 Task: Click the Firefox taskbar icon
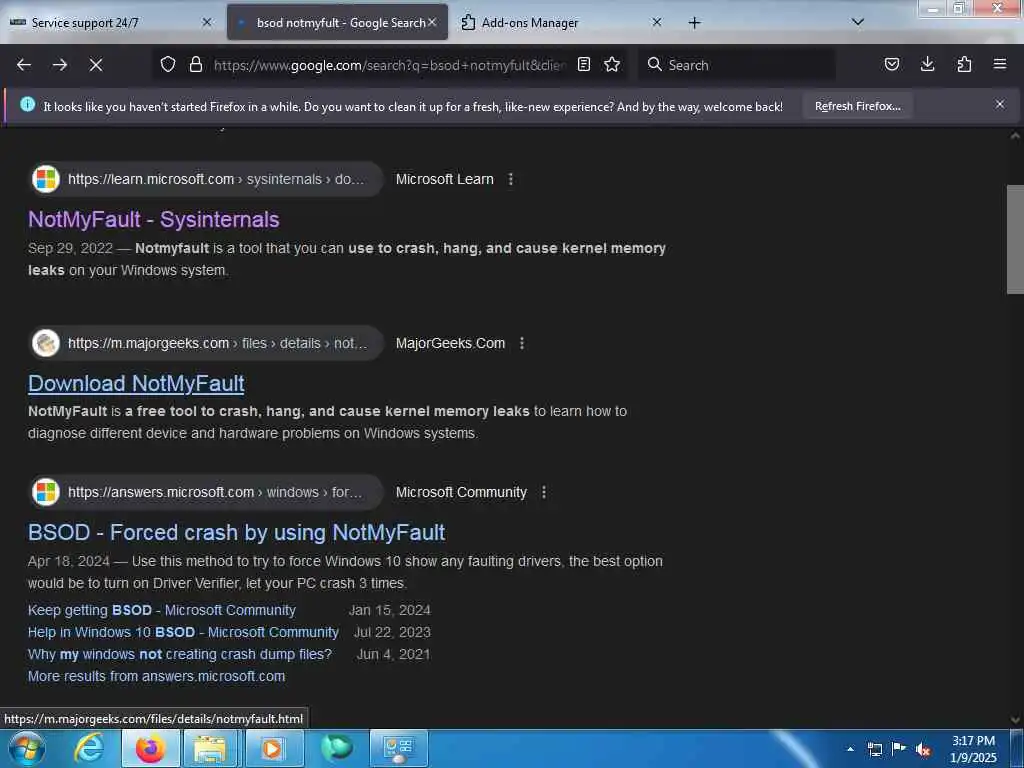pos(150,748)
